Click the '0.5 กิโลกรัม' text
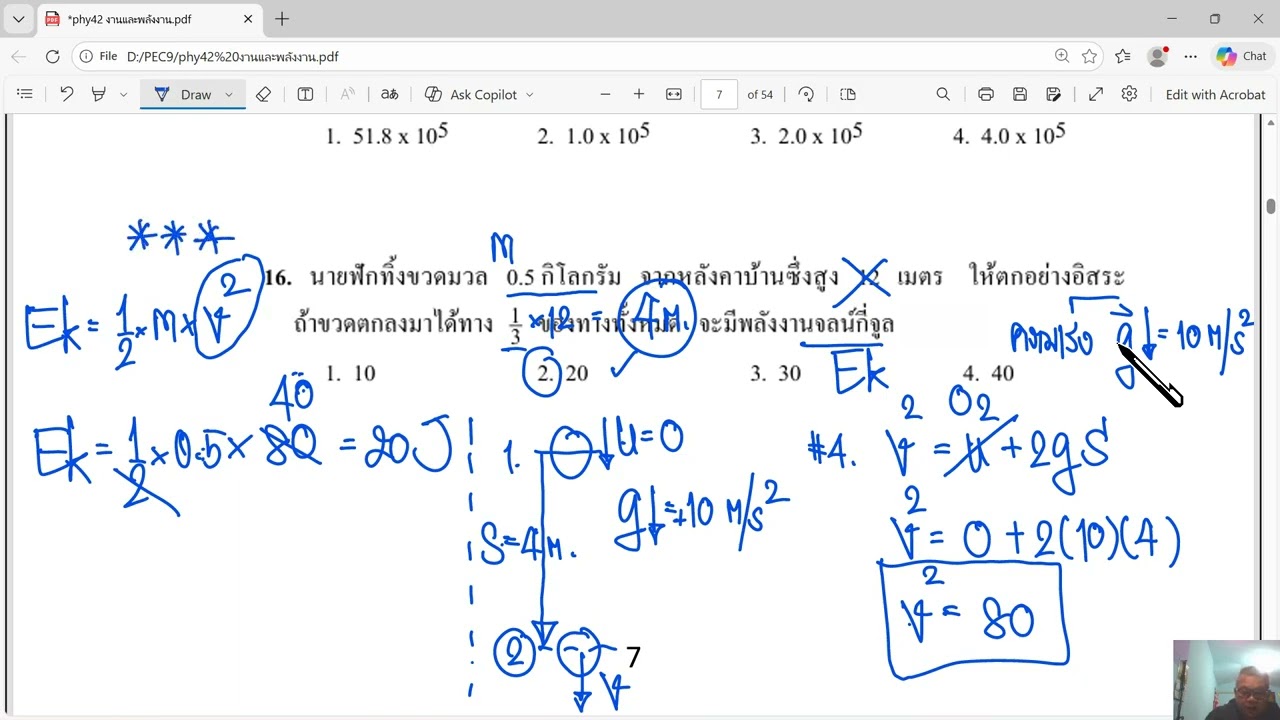 (x=564, y=278)
